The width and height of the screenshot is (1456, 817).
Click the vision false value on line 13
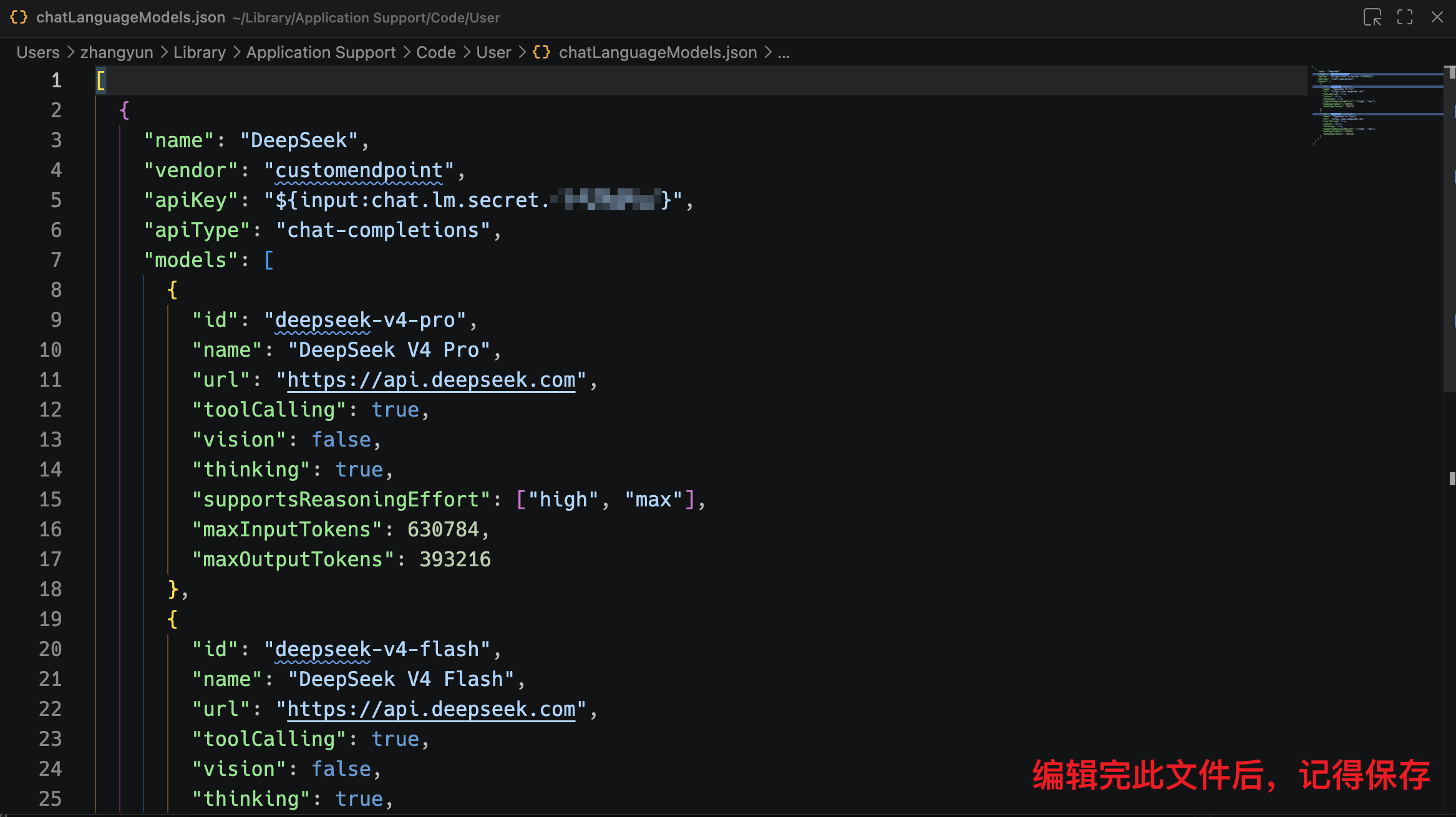[x=341, y=440]
